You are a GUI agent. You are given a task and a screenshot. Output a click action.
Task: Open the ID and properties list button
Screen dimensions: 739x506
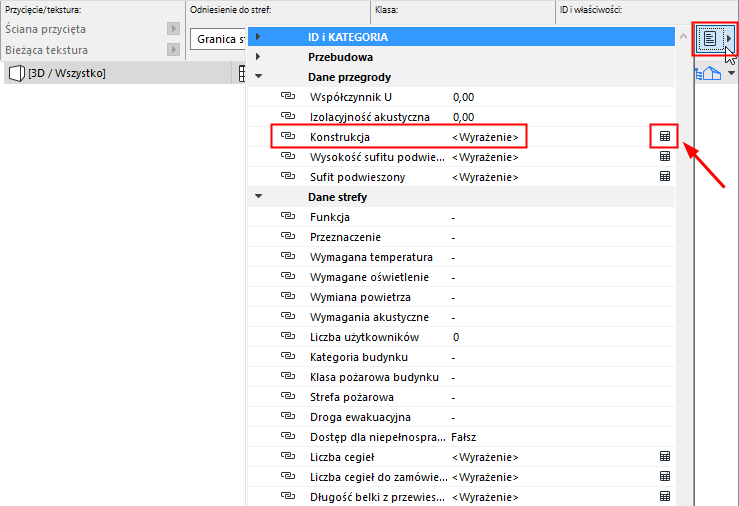[x=709, y=39]
